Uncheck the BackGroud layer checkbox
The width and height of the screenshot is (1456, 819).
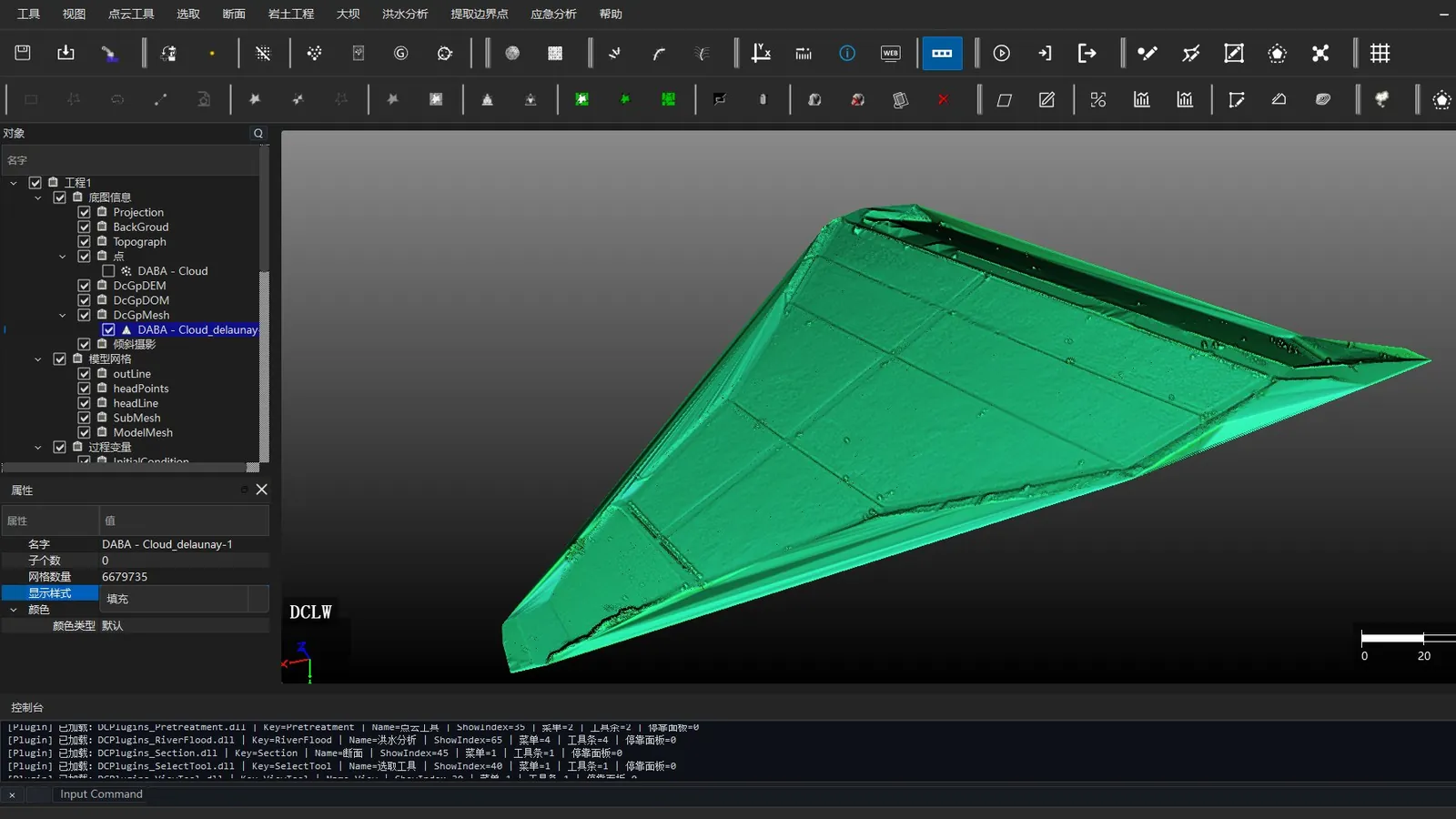84,227
